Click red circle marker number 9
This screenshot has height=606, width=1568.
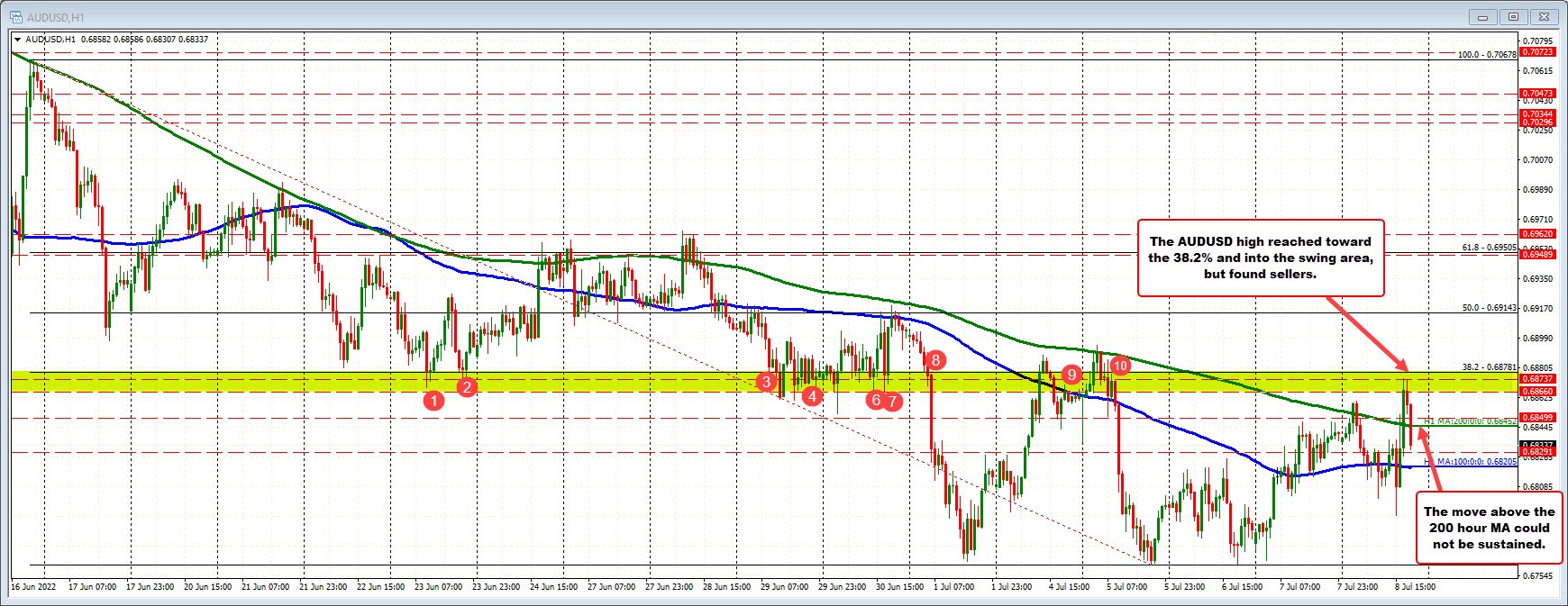(x=1071, y=374)
